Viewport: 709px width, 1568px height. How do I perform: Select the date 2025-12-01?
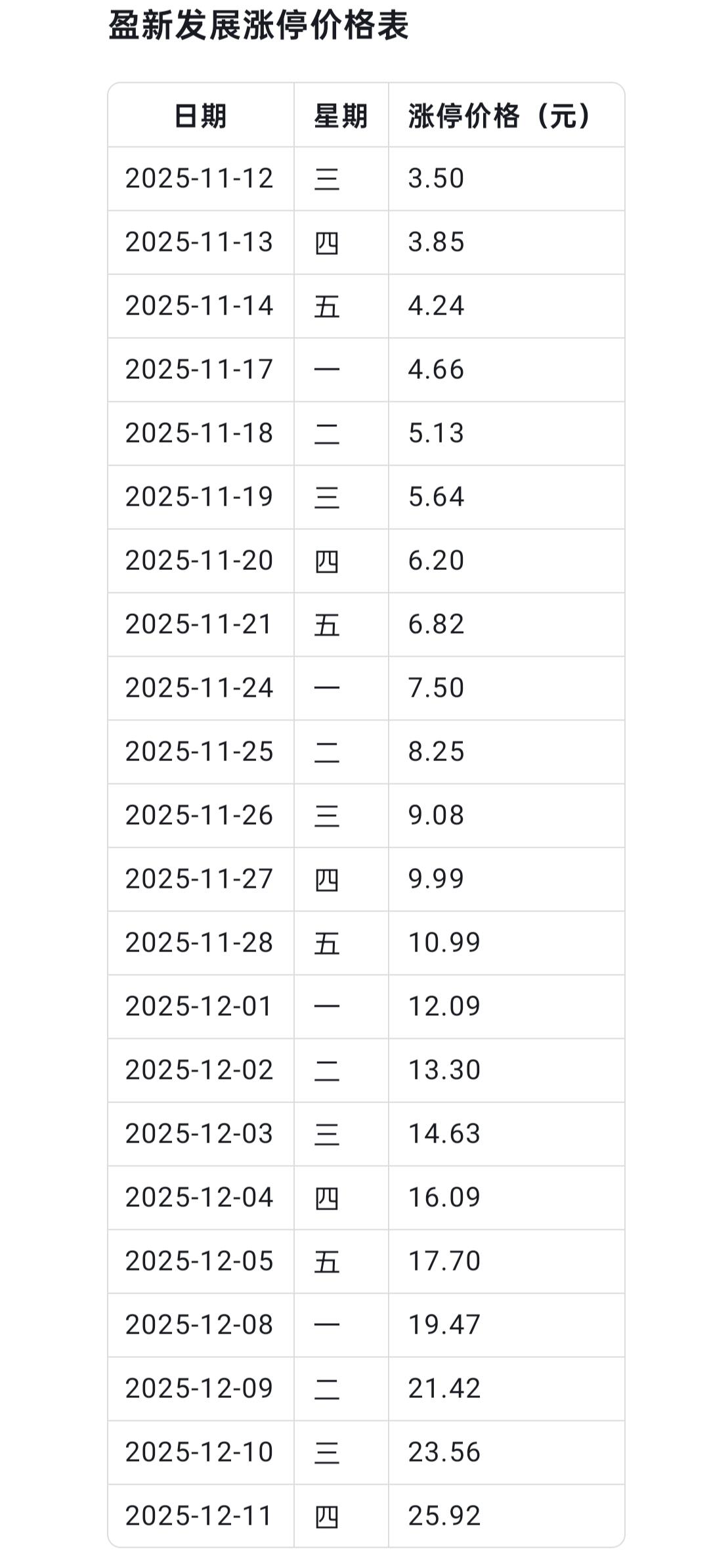click(x=199, y=1007)
